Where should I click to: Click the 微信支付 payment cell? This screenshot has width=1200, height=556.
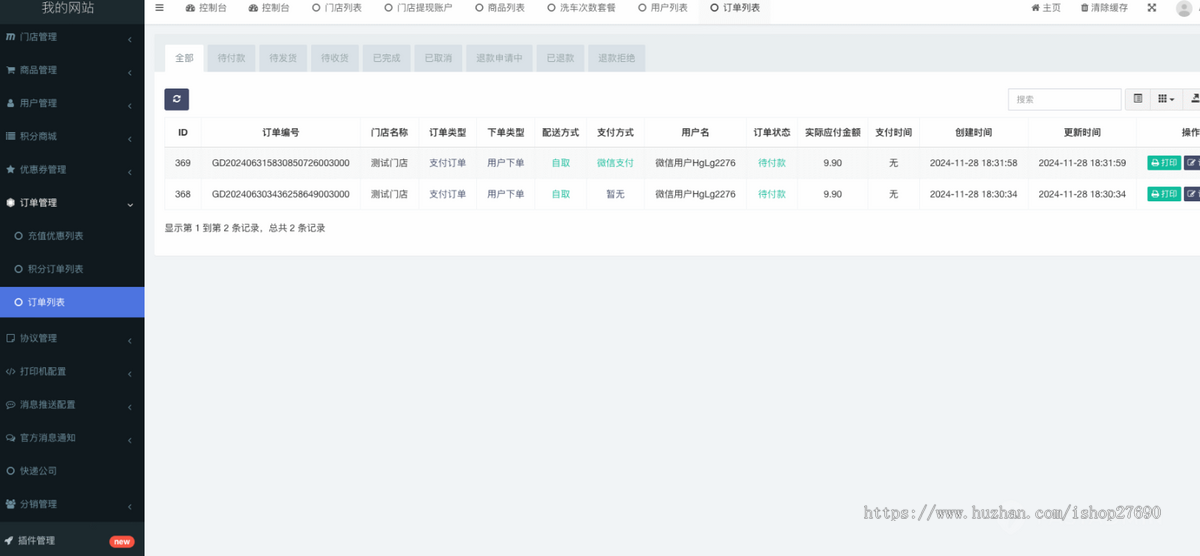pos(615,163)
